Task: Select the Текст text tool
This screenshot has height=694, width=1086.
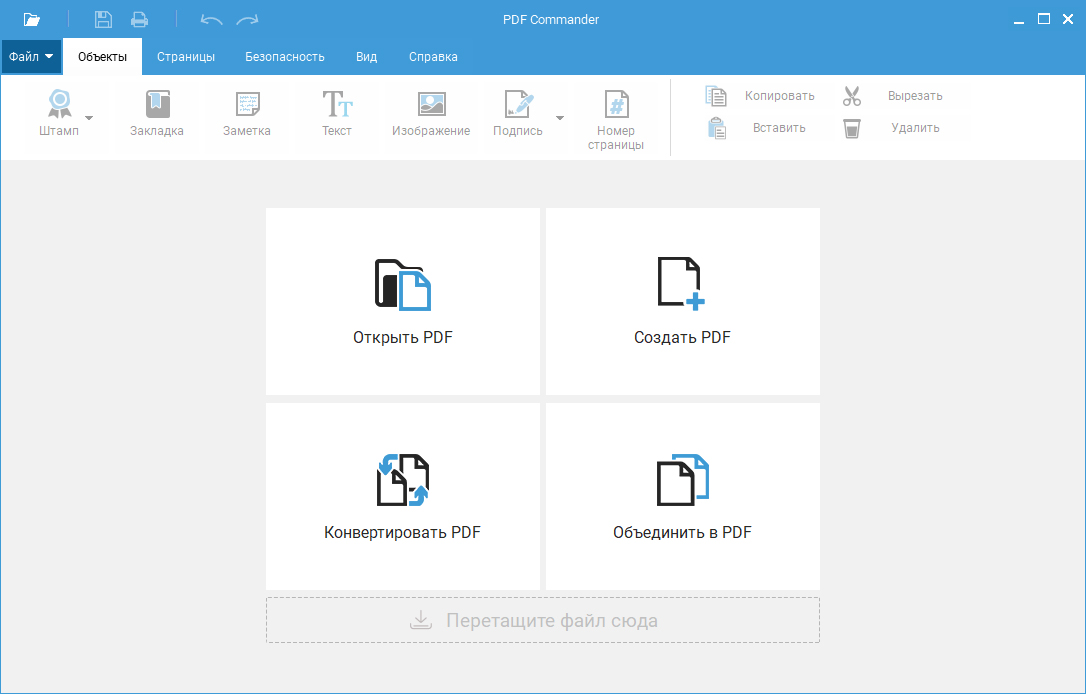Action: coord(337,113)
